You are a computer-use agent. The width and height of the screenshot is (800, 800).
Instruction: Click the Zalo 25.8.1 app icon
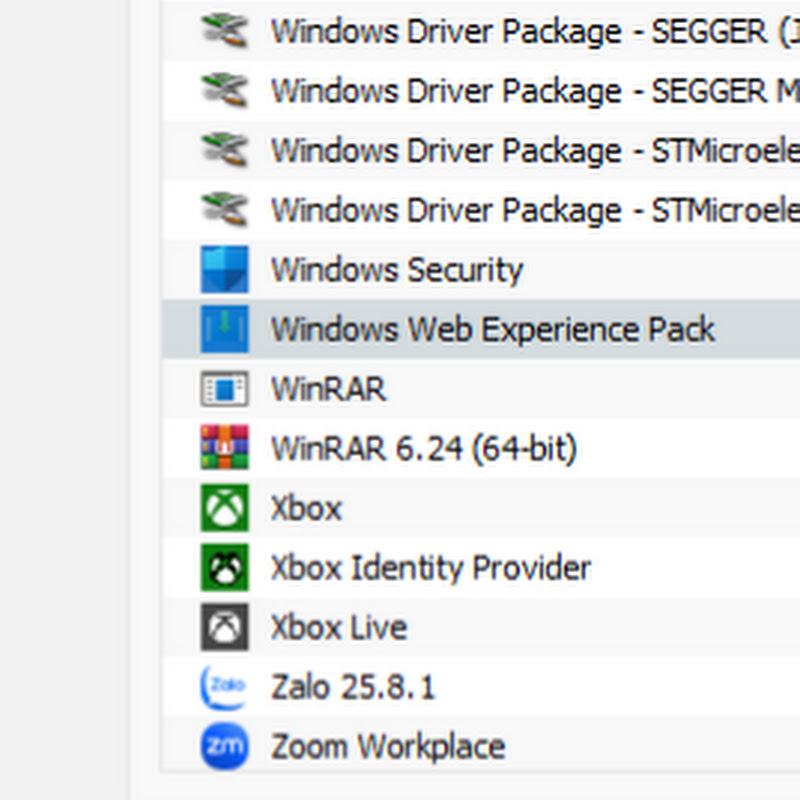[x=223, y=687]
